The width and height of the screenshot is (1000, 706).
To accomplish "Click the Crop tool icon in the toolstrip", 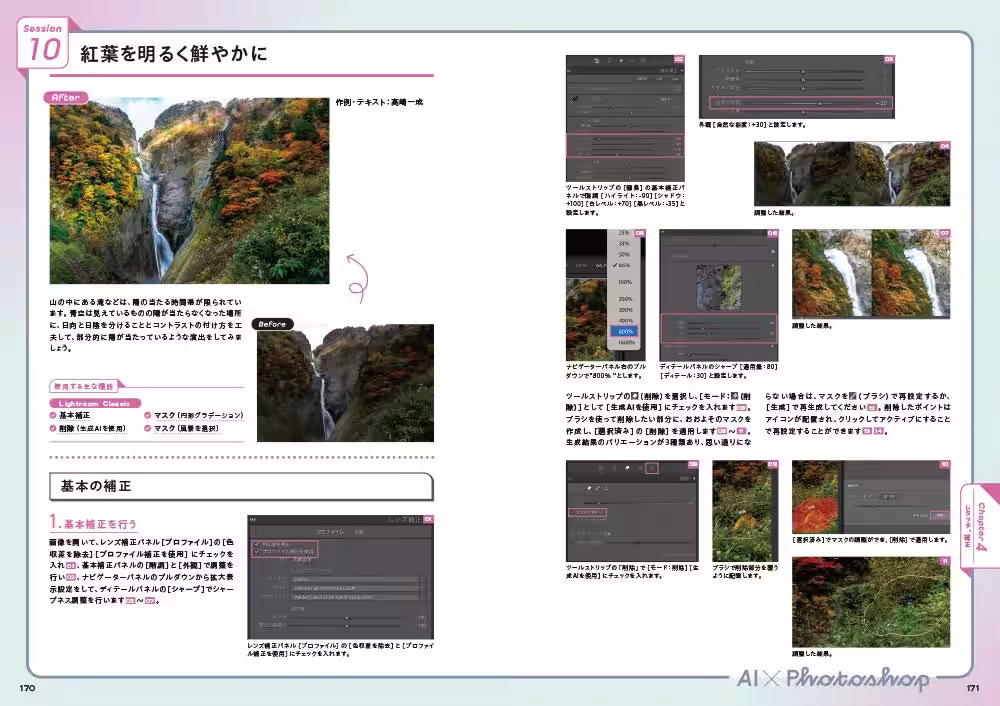I will (610, 60).
